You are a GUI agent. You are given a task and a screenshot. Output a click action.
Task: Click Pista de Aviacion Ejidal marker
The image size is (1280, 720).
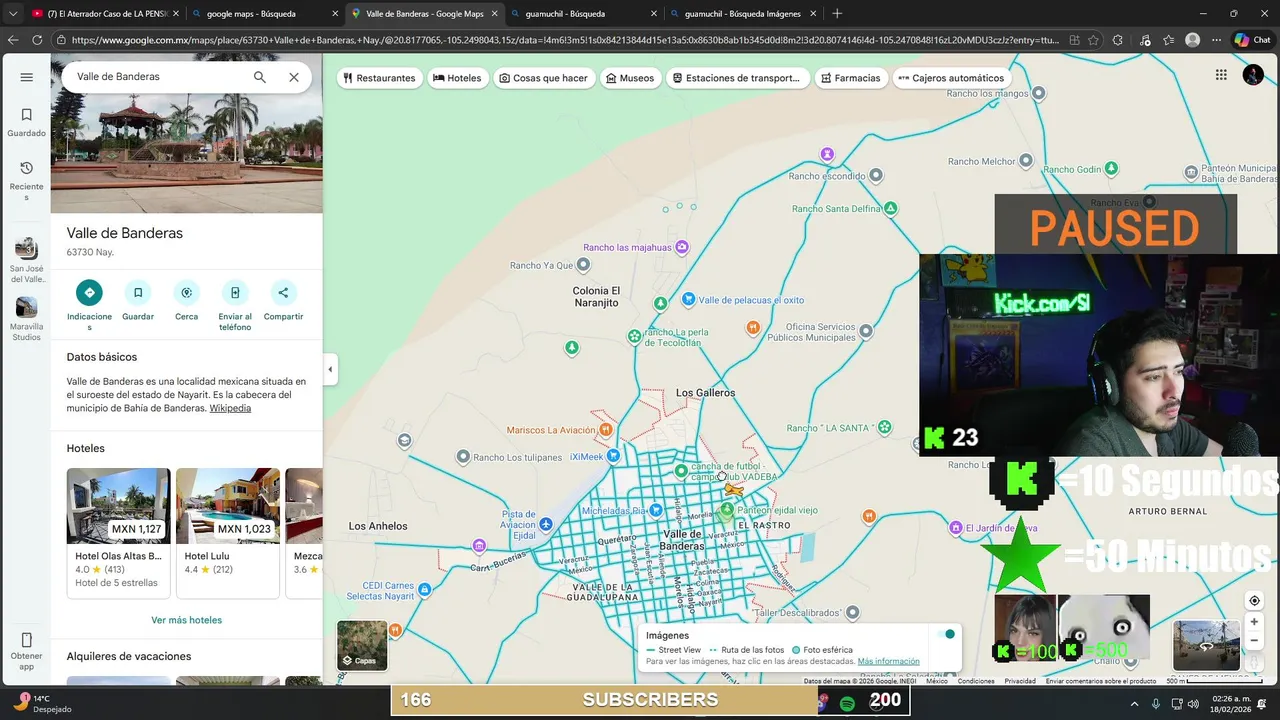pos(545,524)
